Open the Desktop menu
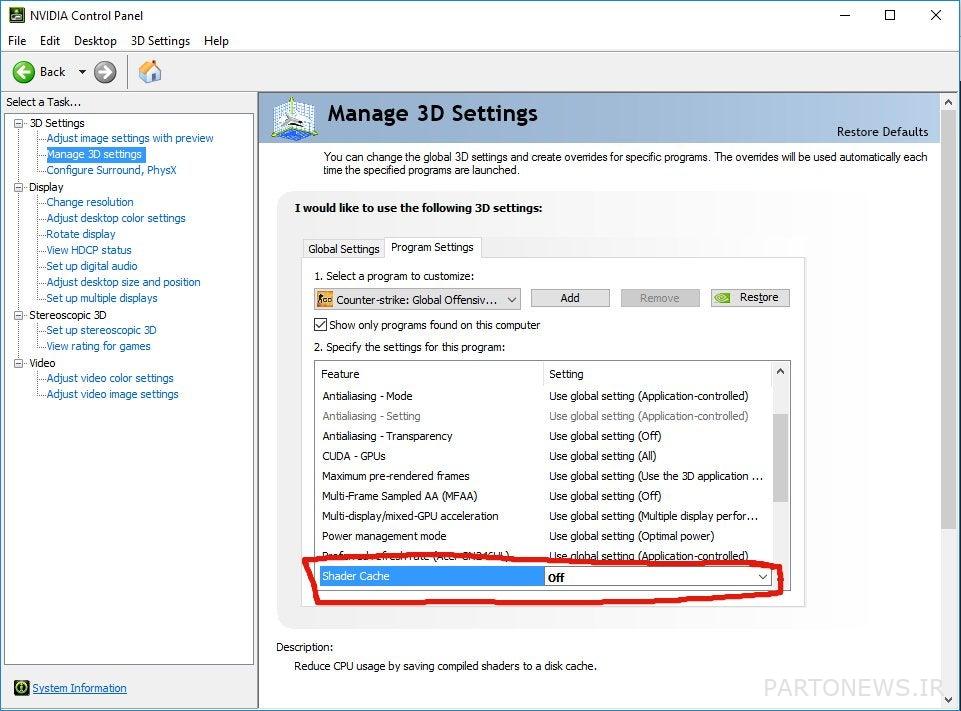 [95, 41]
